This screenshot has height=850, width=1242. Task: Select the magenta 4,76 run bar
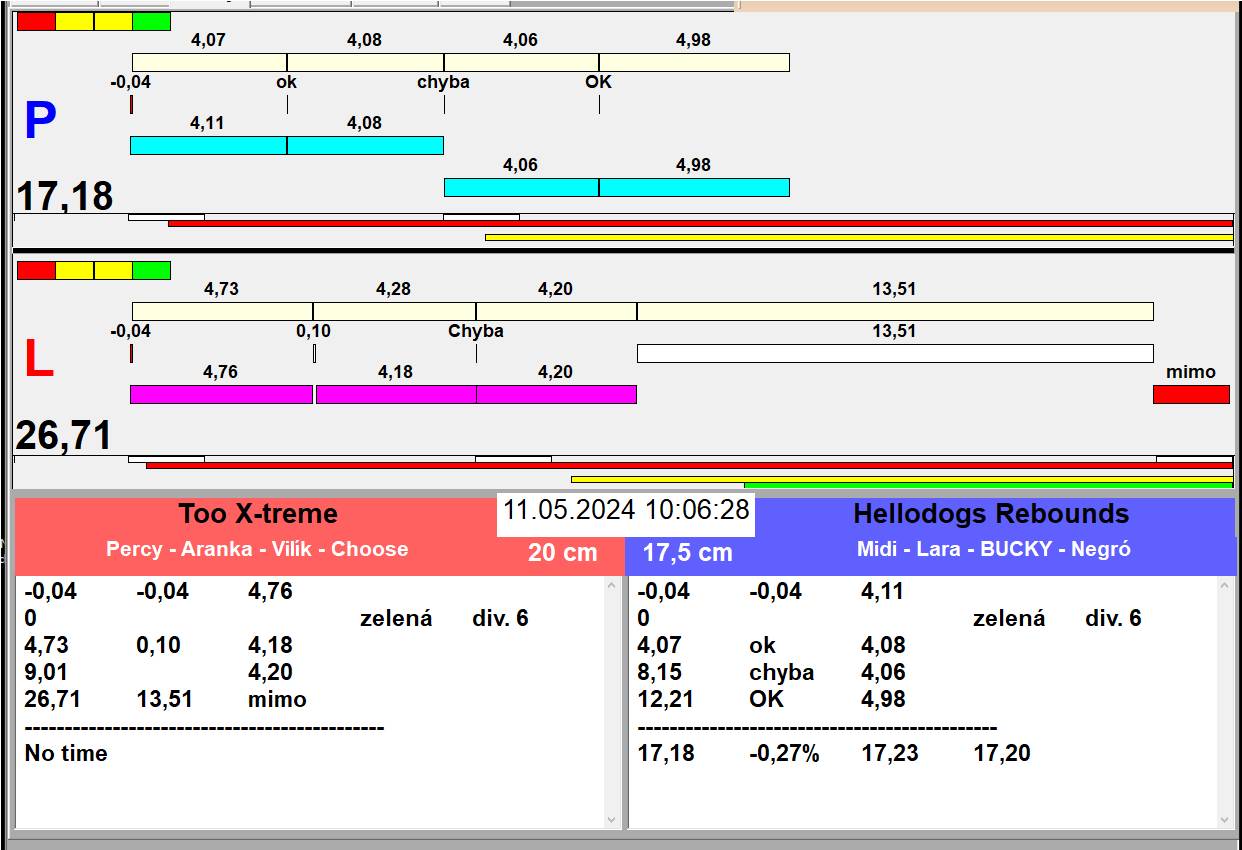click(x=221, y=394)
